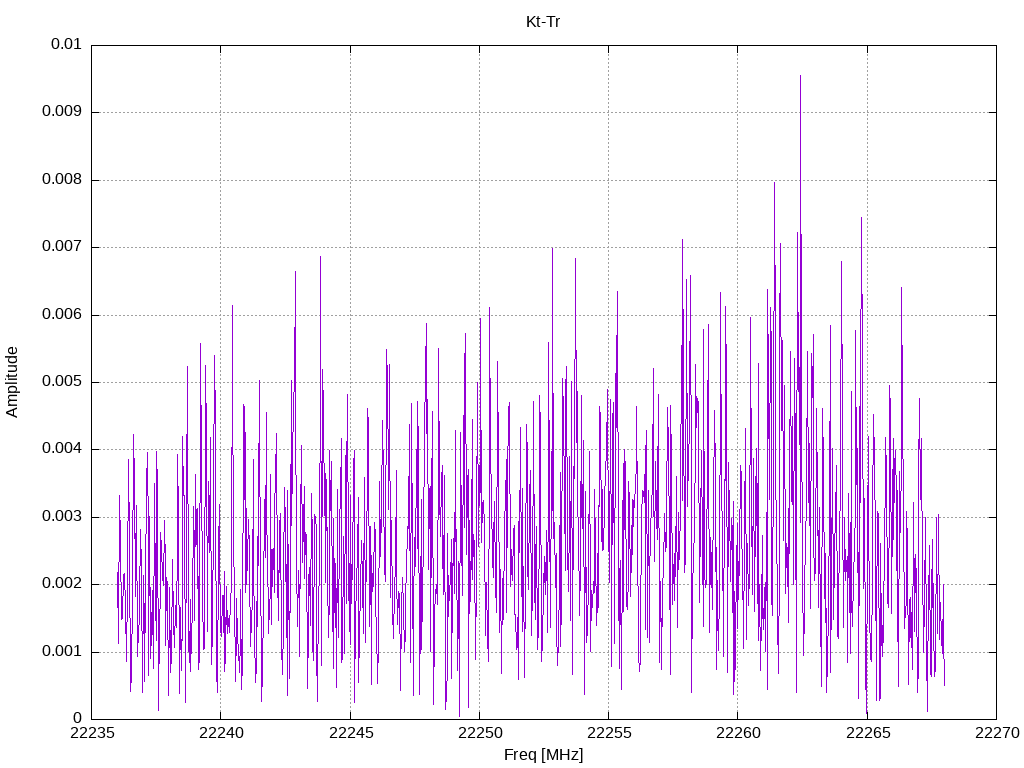Click the y-axis tick value 0.01
This screenshot has width=1024, height=768.
click(66, 44)
